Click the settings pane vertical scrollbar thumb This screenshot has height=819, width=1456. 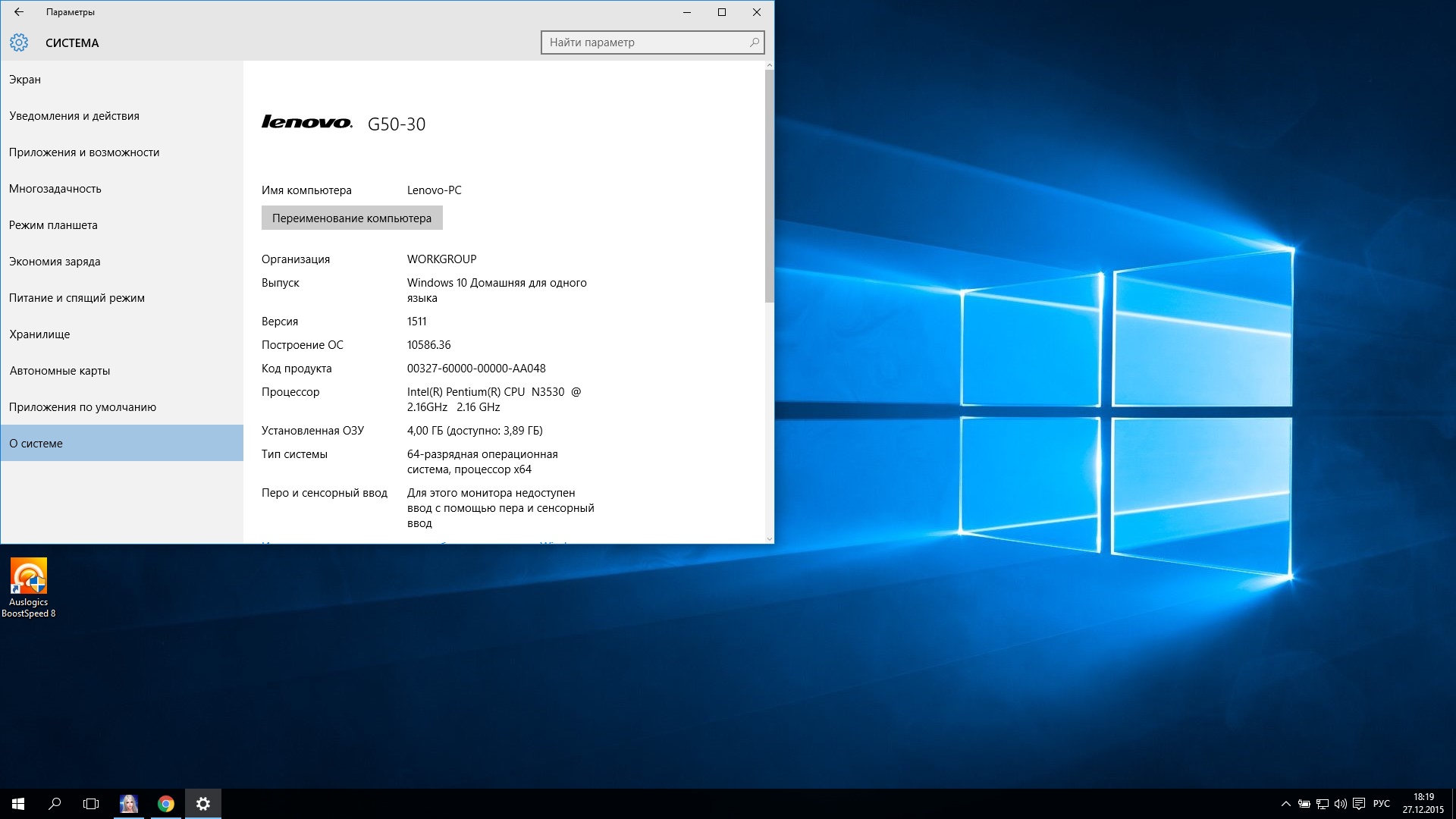769,187
